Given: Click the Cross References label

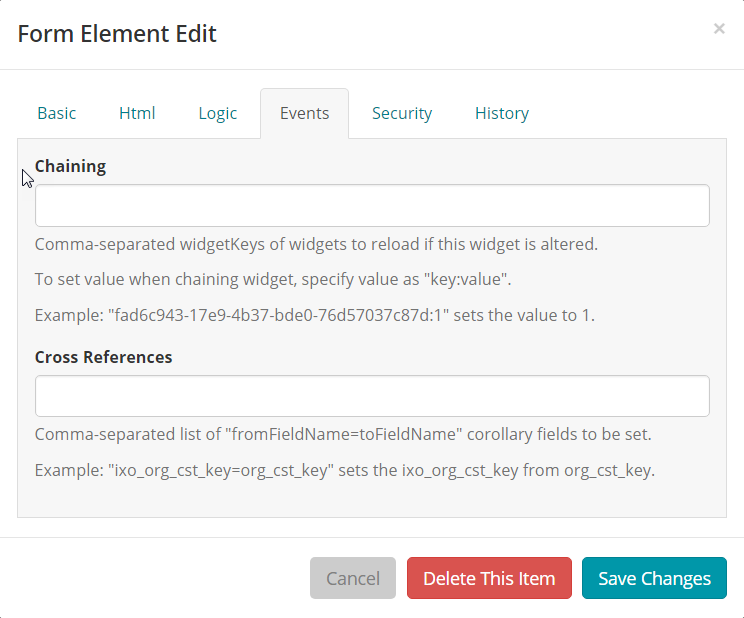Looking at the screenshot, I should coord(103,357).
